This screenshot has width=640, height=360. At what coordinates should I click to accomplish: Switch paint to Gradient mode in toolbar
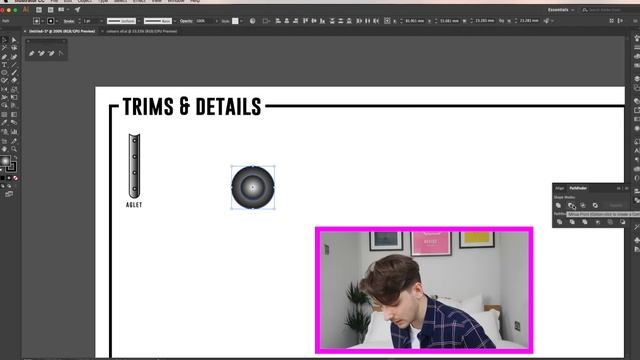[9, 178]
